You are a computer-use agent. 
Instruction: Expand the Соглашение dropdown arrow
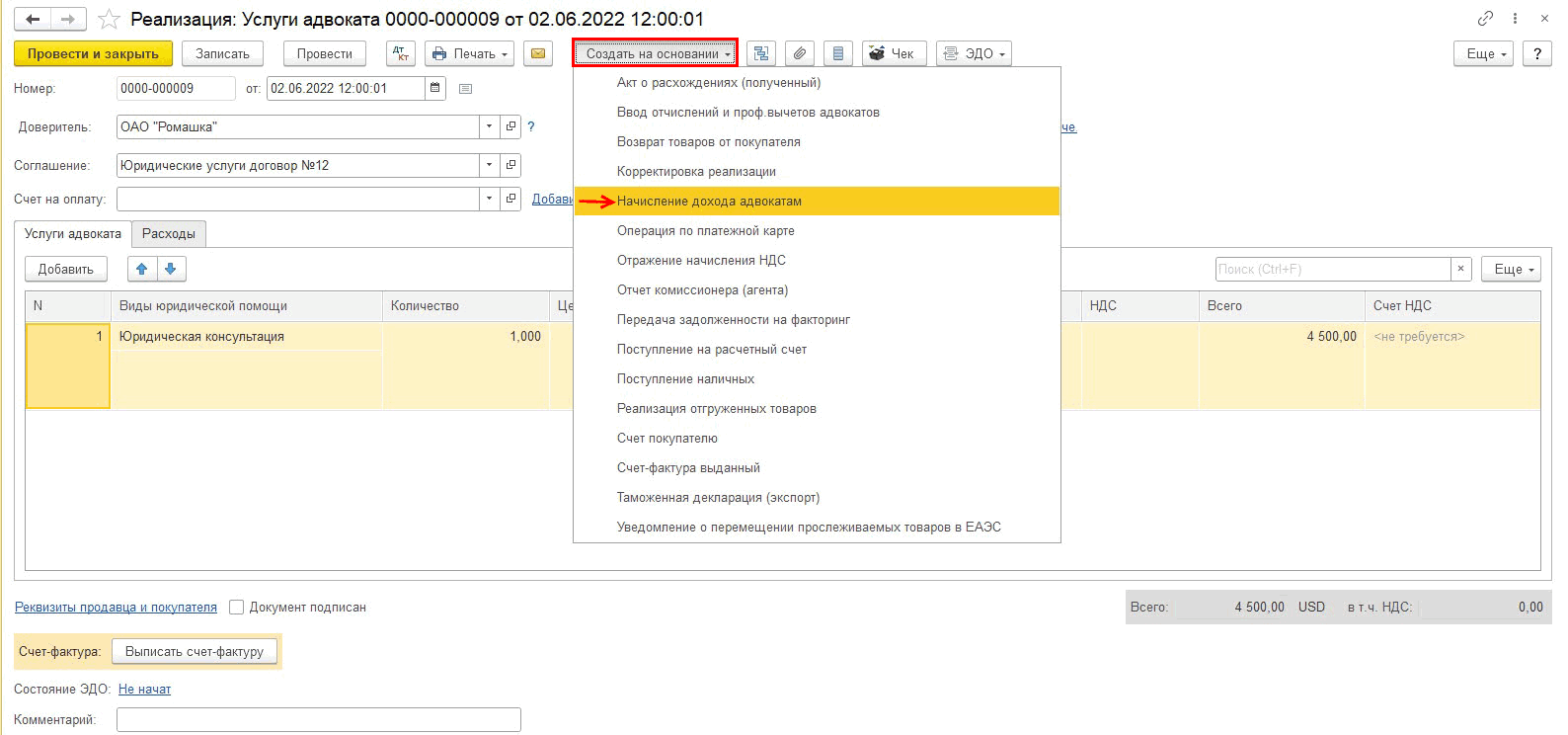[490, 165]
